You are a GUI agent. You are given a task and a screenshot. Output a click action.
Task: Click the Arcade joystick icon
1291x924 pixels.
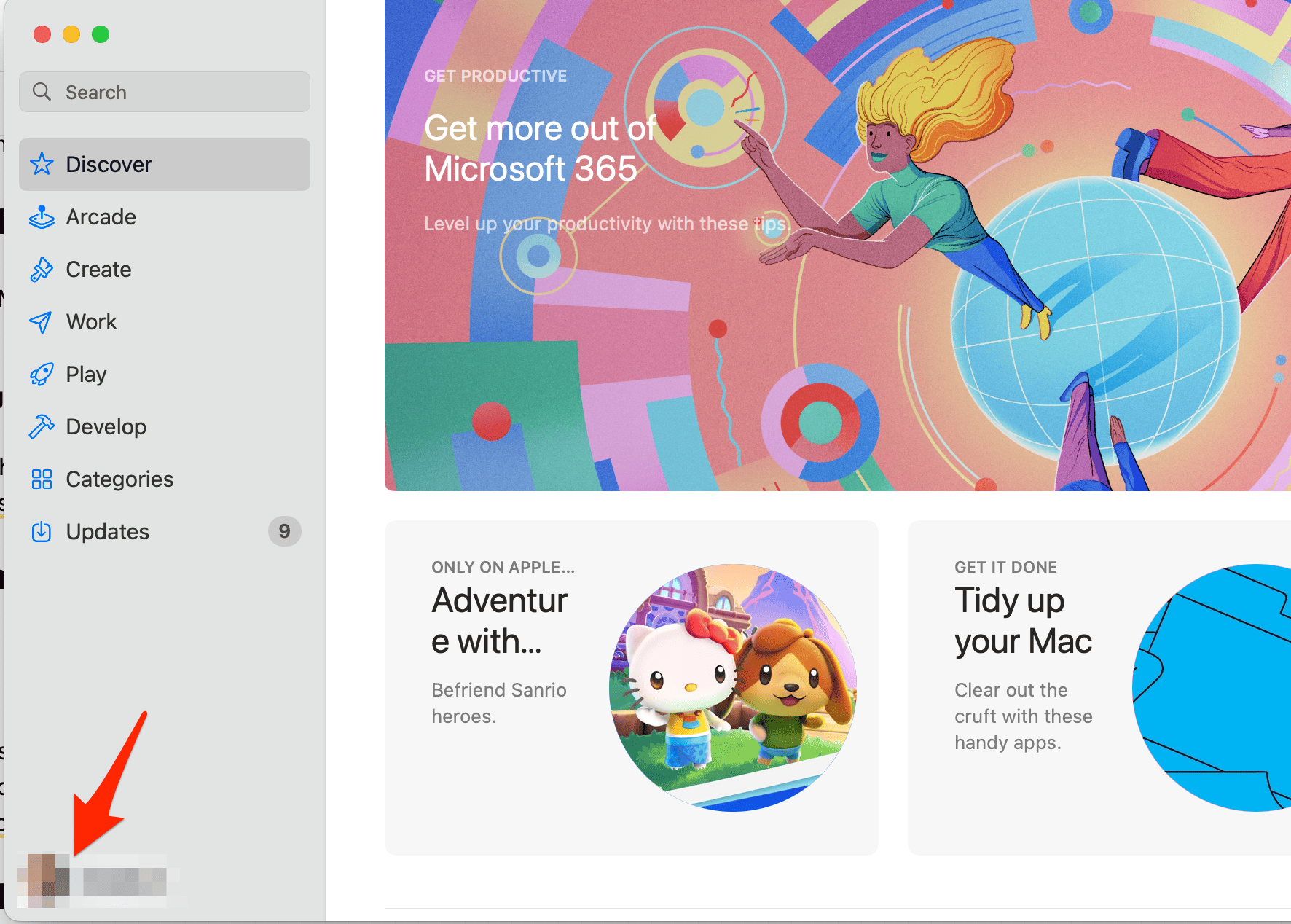pyautogui.click(x=42, y=217)
